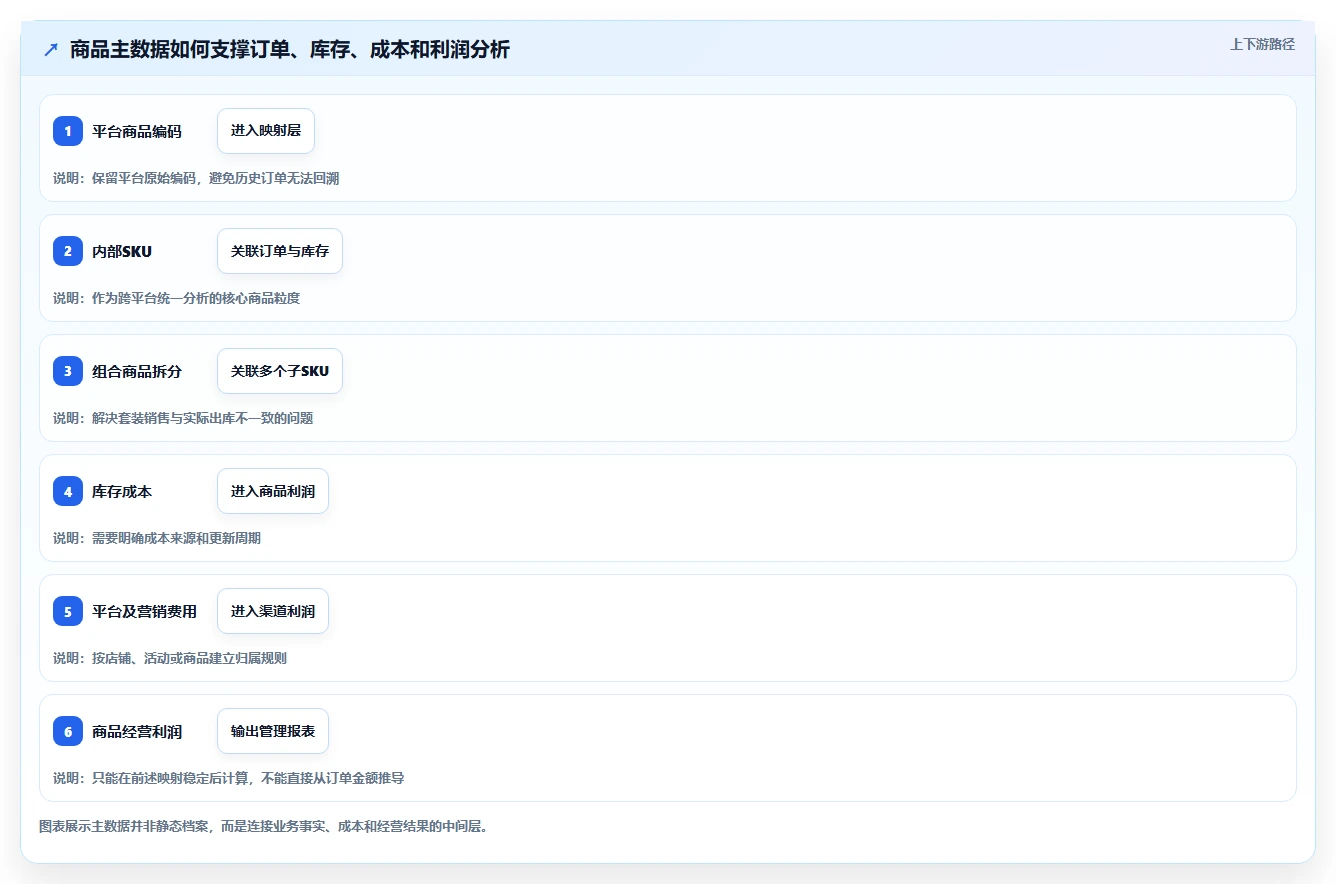Click the number 5 step badge
This screenshot has width=1336, height=884.
(68, 611)
